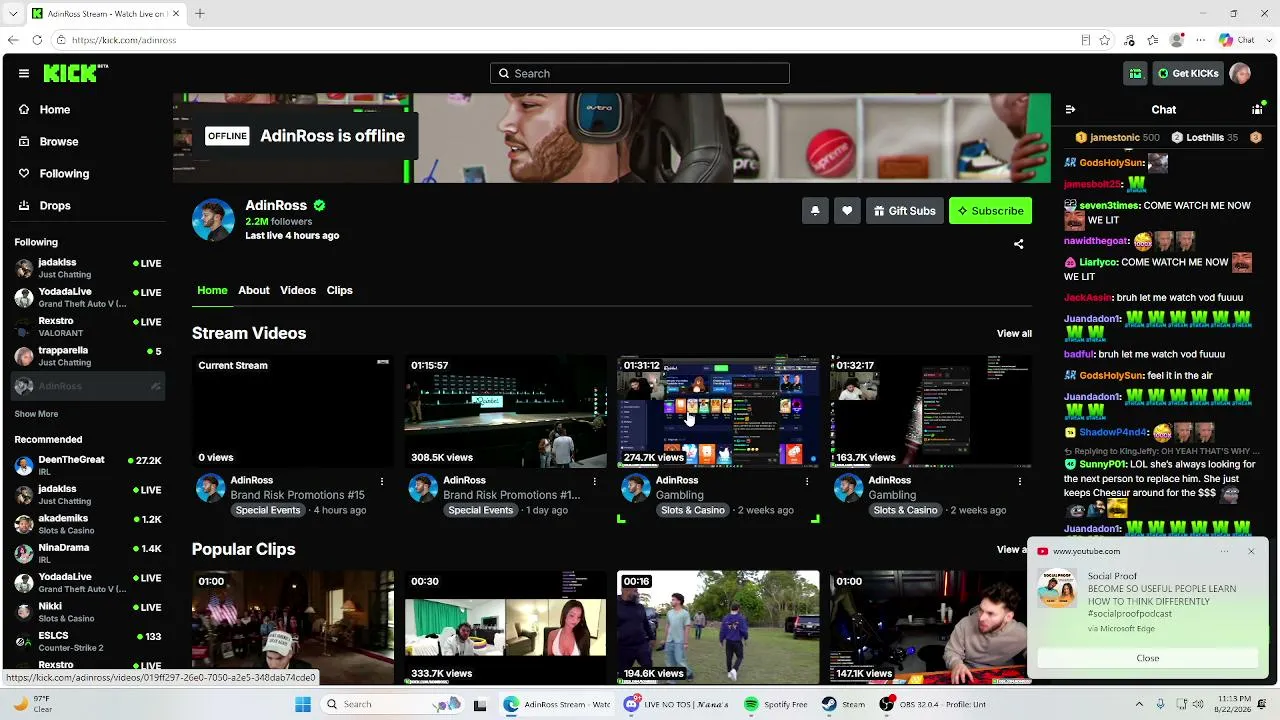Add page to favorites star
This screenshot has width=1280, height=720.
[1105, 40]
